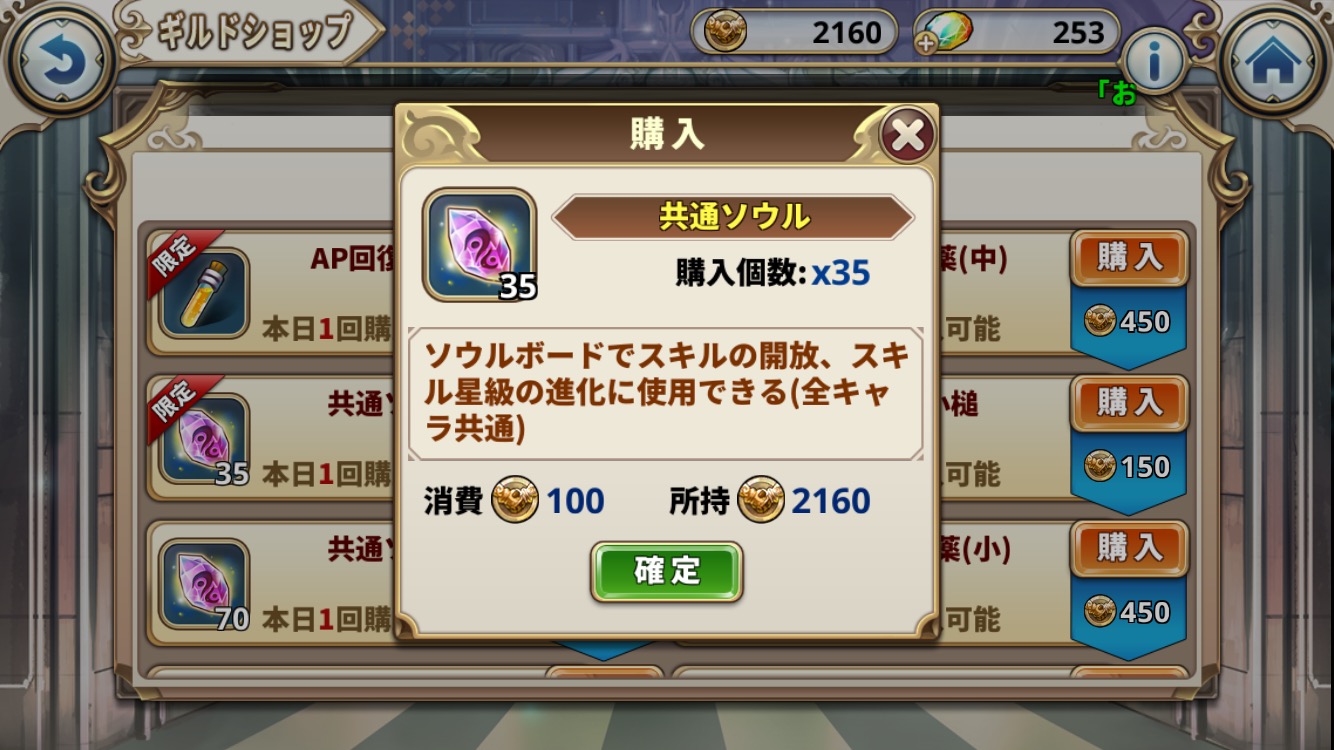
Task: Tap the common soul icon in dialog
Action: [479, 244]
